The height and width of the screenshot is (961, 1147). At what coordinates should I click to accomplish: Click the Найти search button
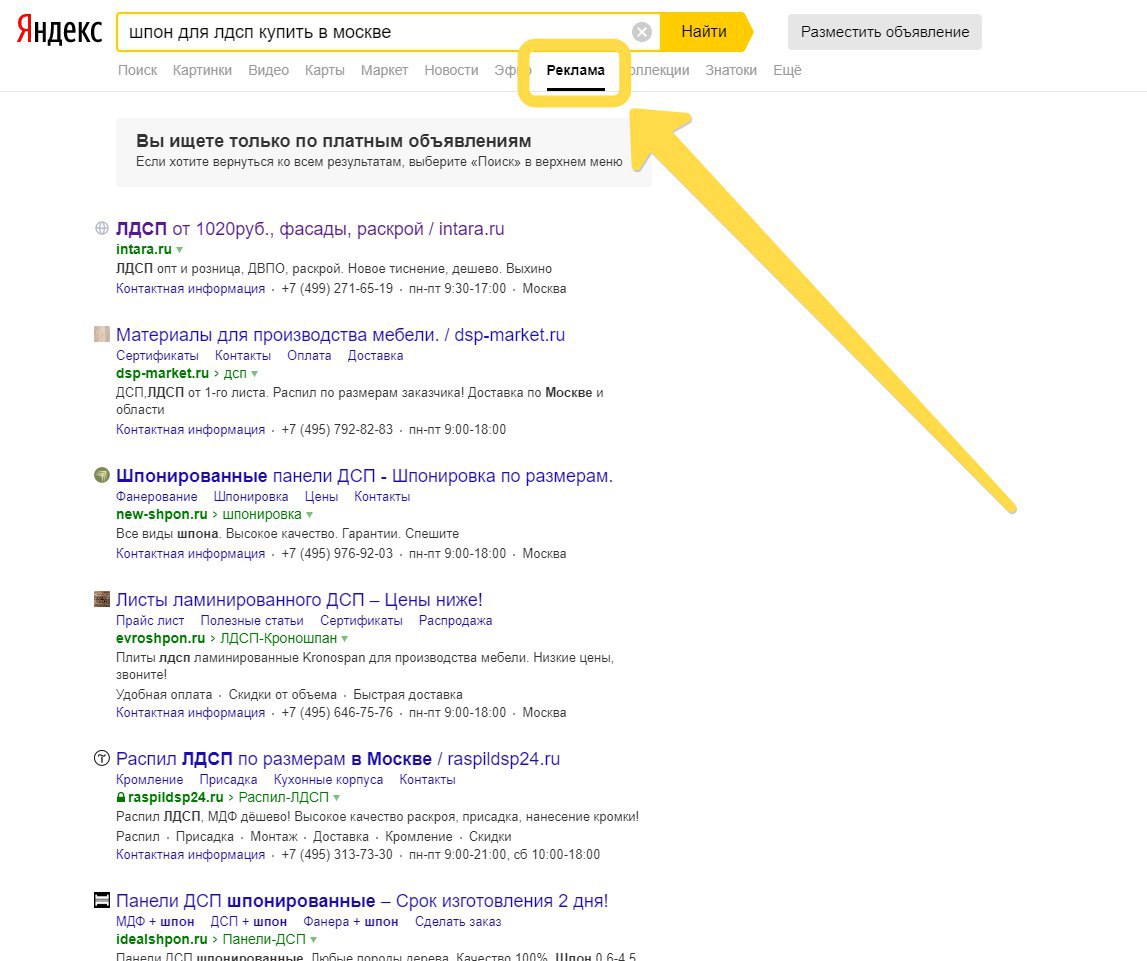[704, 31]
